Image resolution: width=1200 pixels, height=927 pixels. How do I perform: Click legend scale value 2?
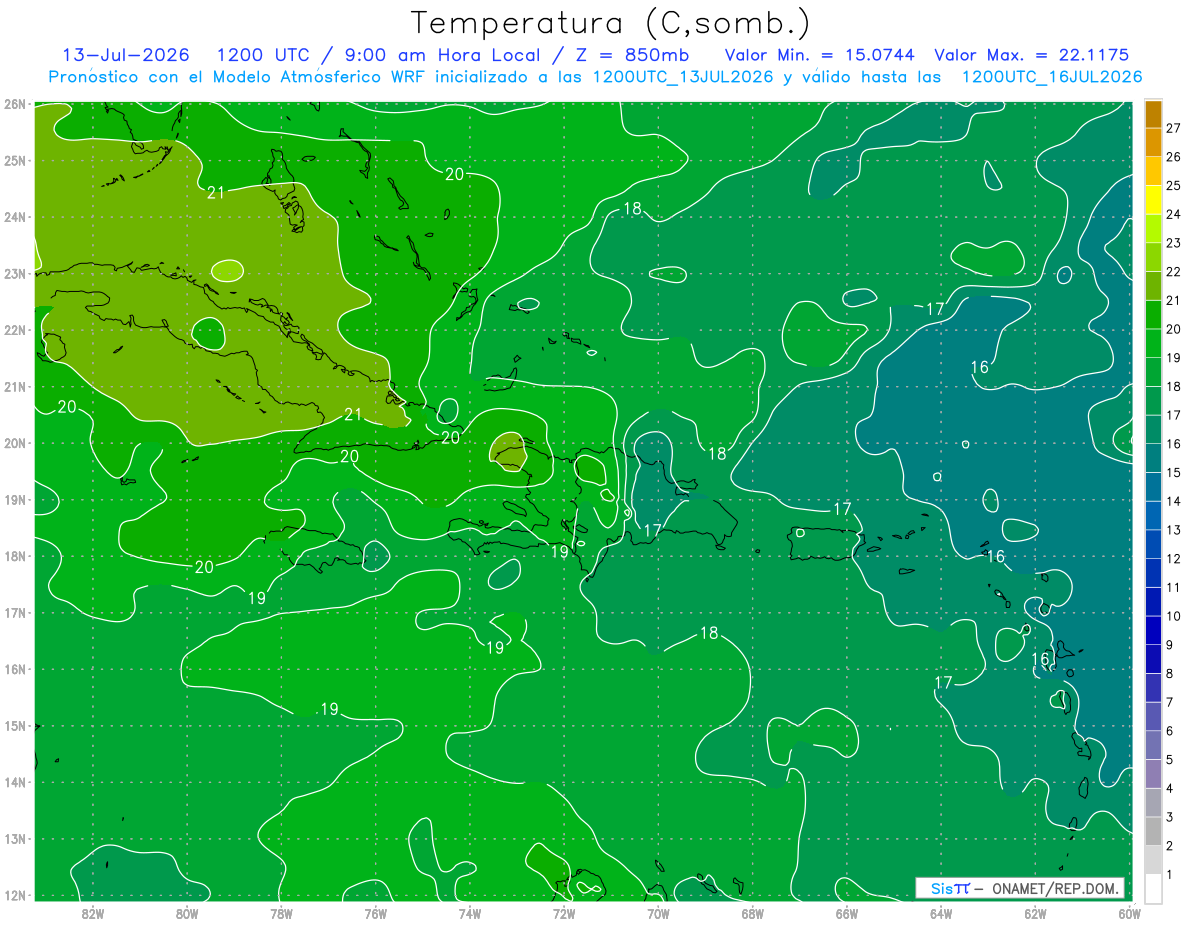(1169, 846)
